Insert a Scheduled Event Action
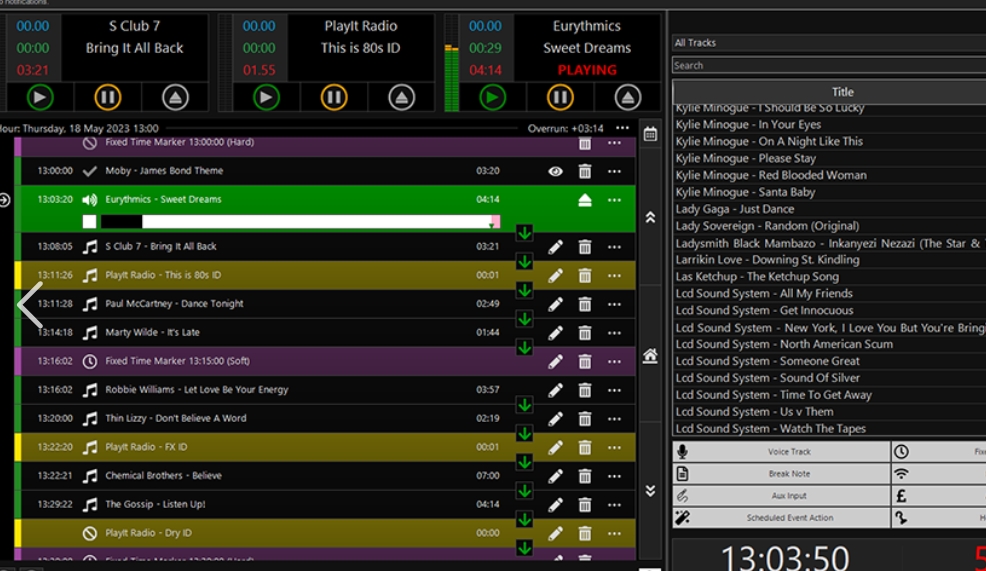986x571 pixels. coord(781,518)
